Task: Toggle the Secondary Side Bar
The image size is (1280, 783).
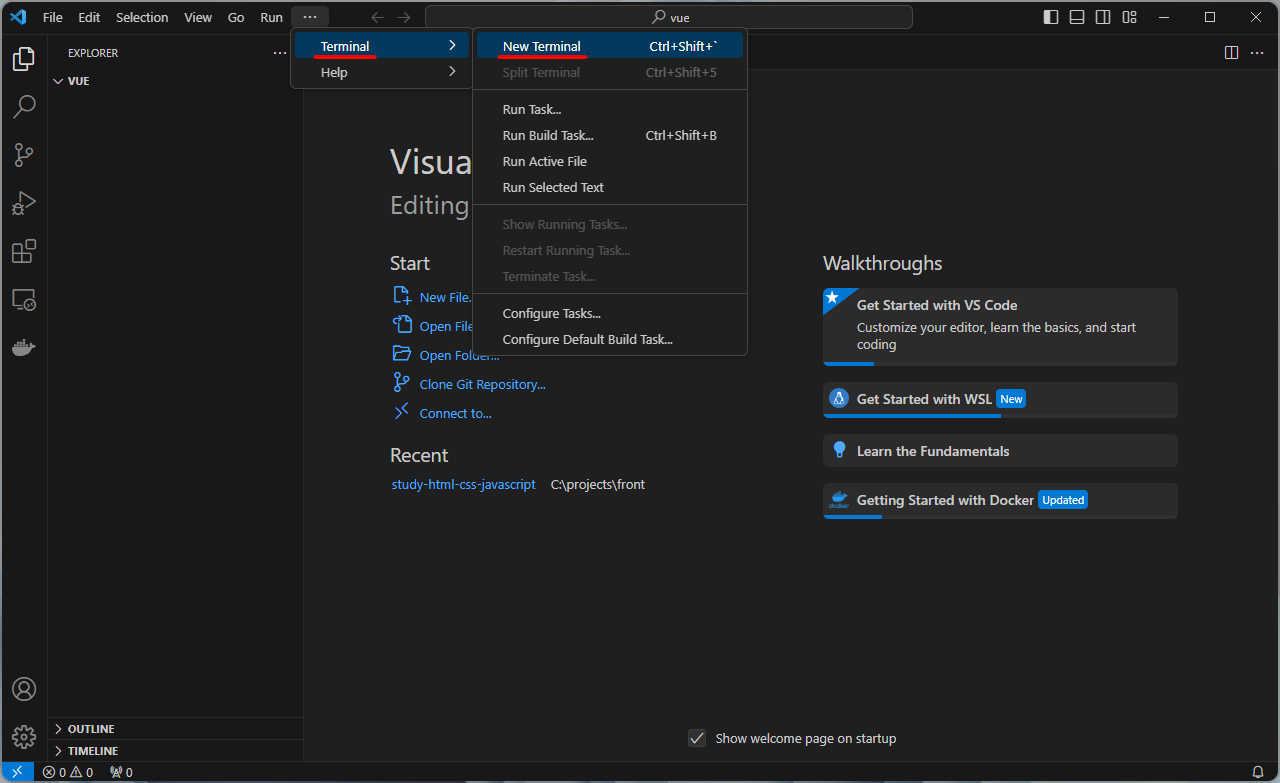Action: [x=1103, y=17]
